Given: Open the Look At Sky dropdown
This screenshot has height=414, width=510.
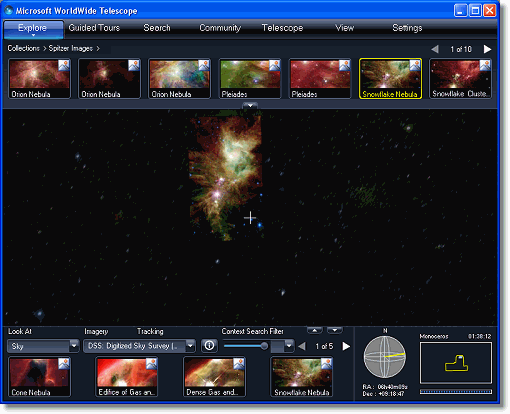Looking at the screenshot, I should 43,346.
